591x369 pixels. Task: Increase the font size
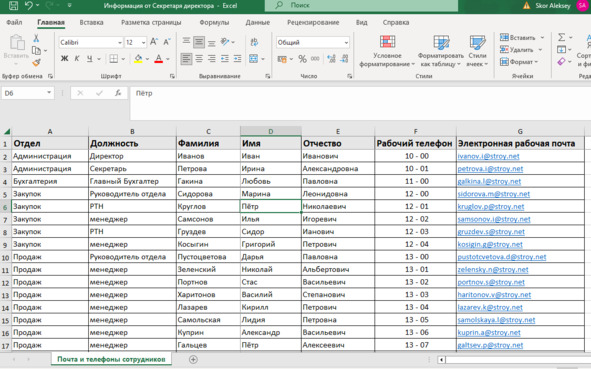click(x=154, y=42)
